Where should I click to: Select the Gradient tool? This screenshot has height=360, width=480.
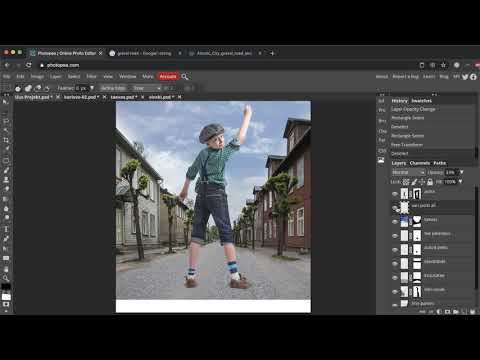click(x=6, y=199)
